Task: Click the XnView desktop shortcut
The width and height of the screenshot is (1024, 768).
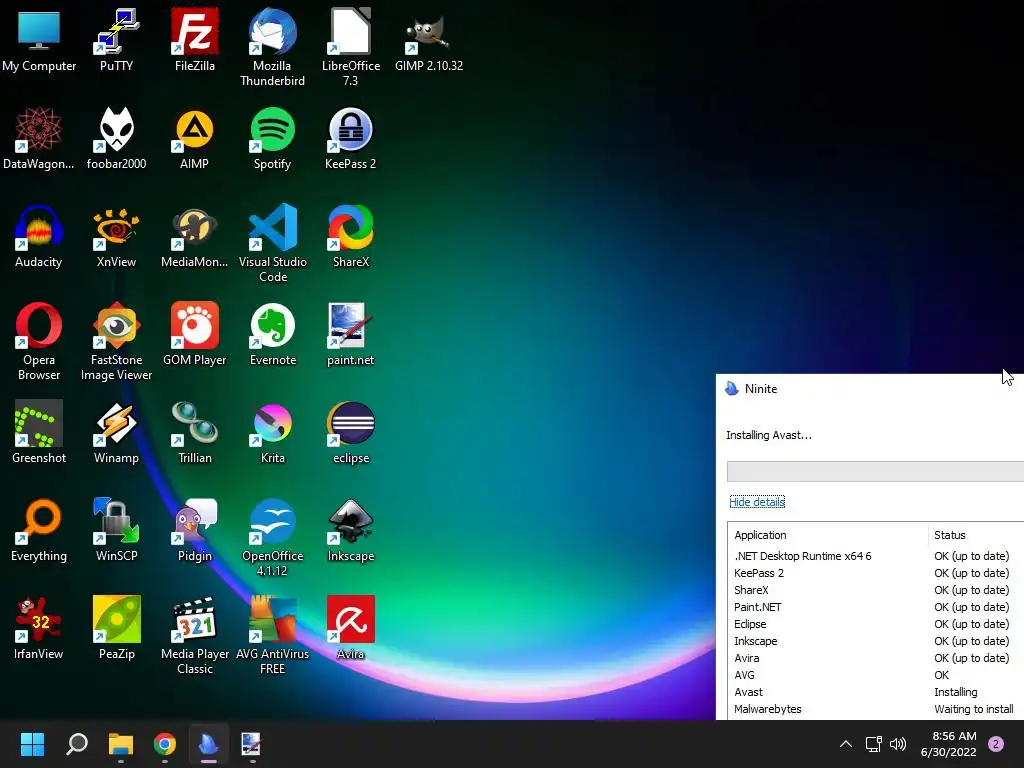Action: [x=116, y=236]
